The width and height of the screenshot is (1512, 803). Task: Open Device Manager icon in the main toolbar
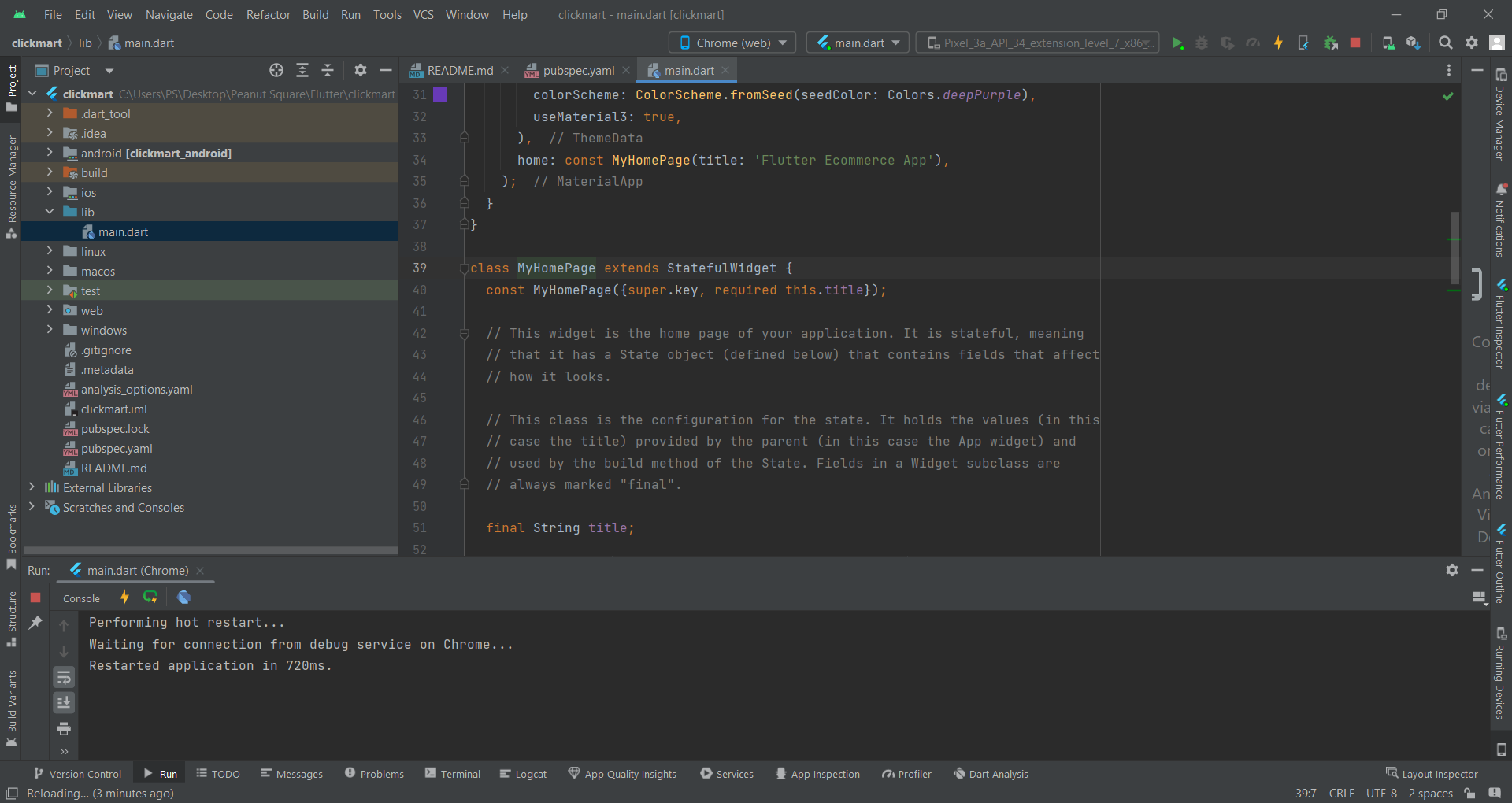click(x=1388, y=43)
